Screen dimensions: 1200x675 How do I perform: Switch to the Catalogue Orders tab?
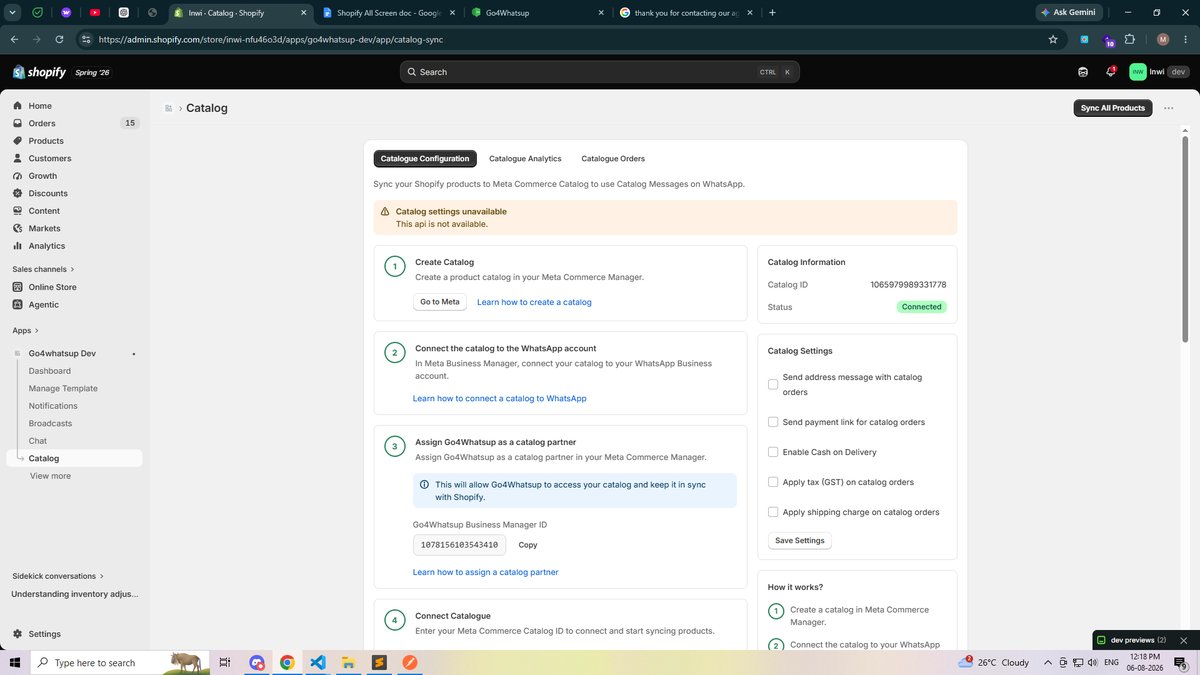click(613, 159)
